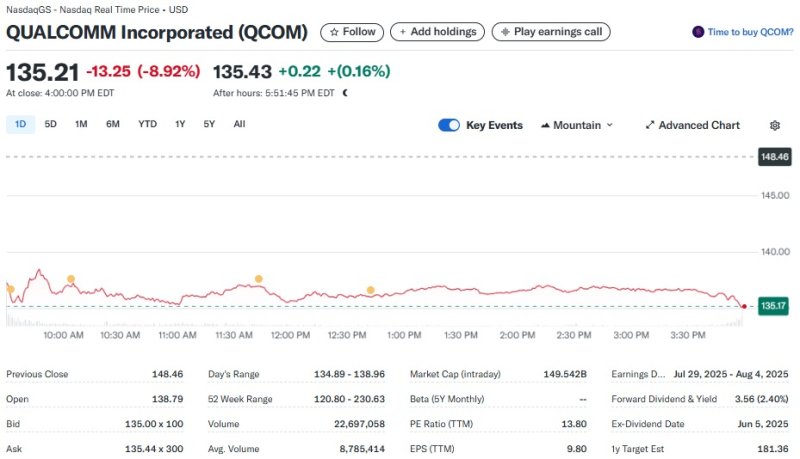
Task: Click the Add holdings button
Action: 437,32
